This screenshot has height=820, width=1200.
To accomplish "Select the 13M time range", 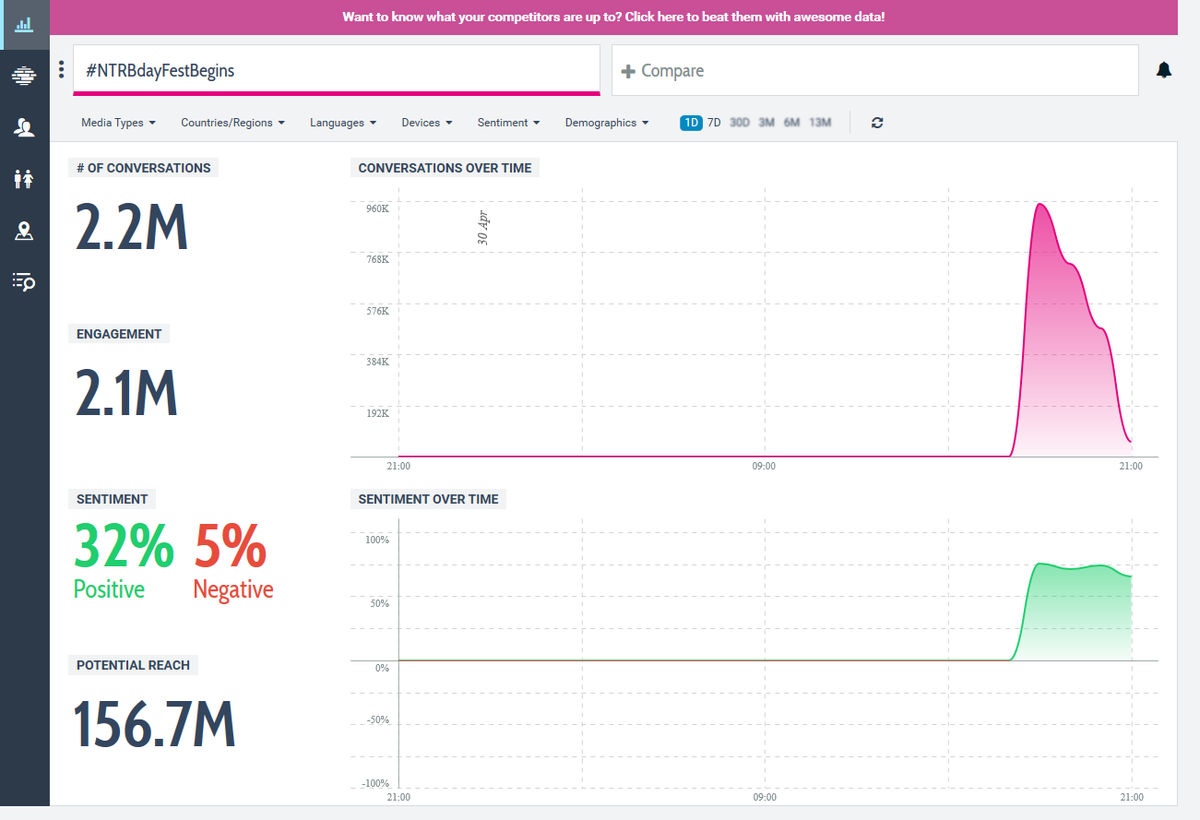I will tap(820, 123).
